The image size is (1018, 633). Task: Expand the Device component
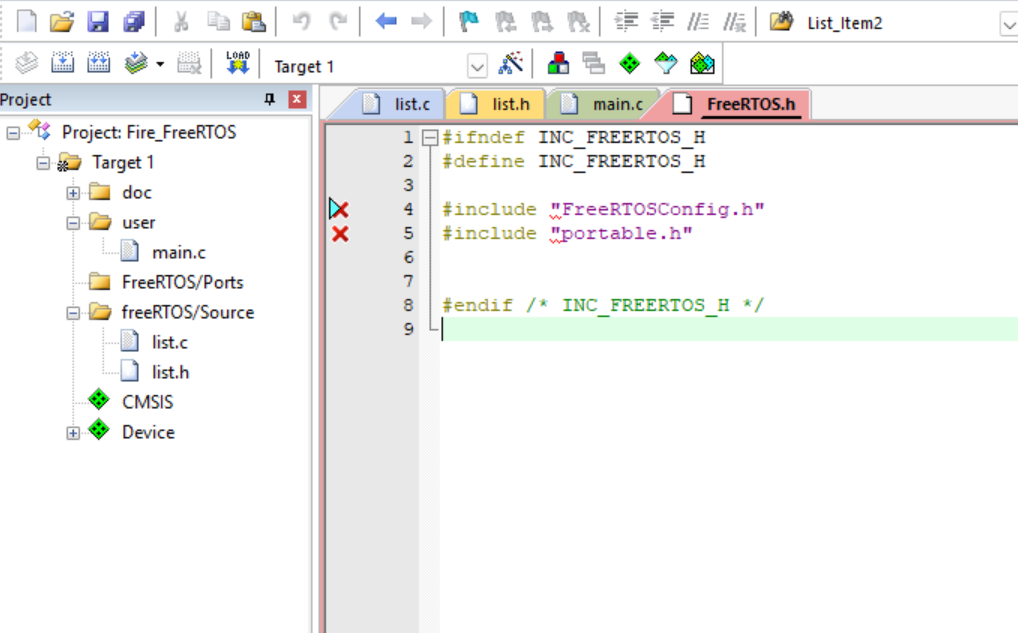(73, 433)
